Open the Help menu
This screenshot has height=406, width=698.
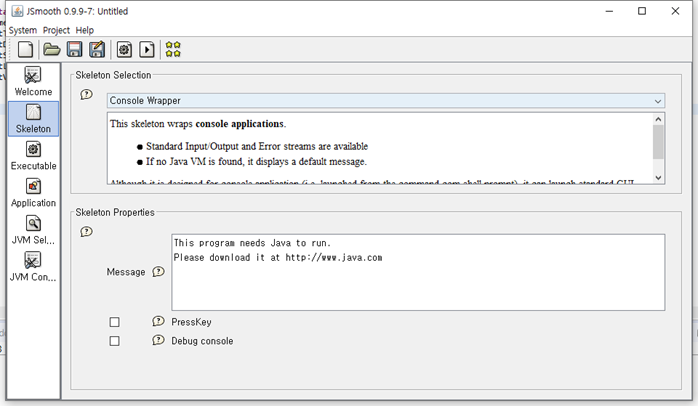click(85, 30)
